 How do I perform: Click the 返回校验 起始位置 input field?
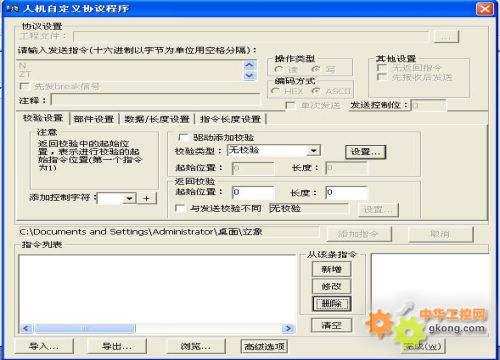tap(253, 192)
